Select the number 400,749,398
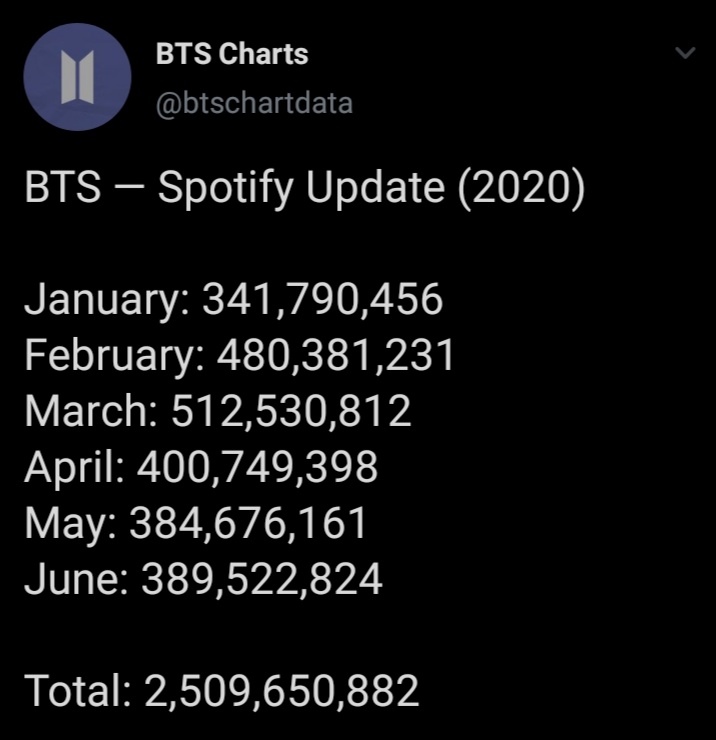The height and width of the screenshot is (740, 716). click(x=258, y=468)
